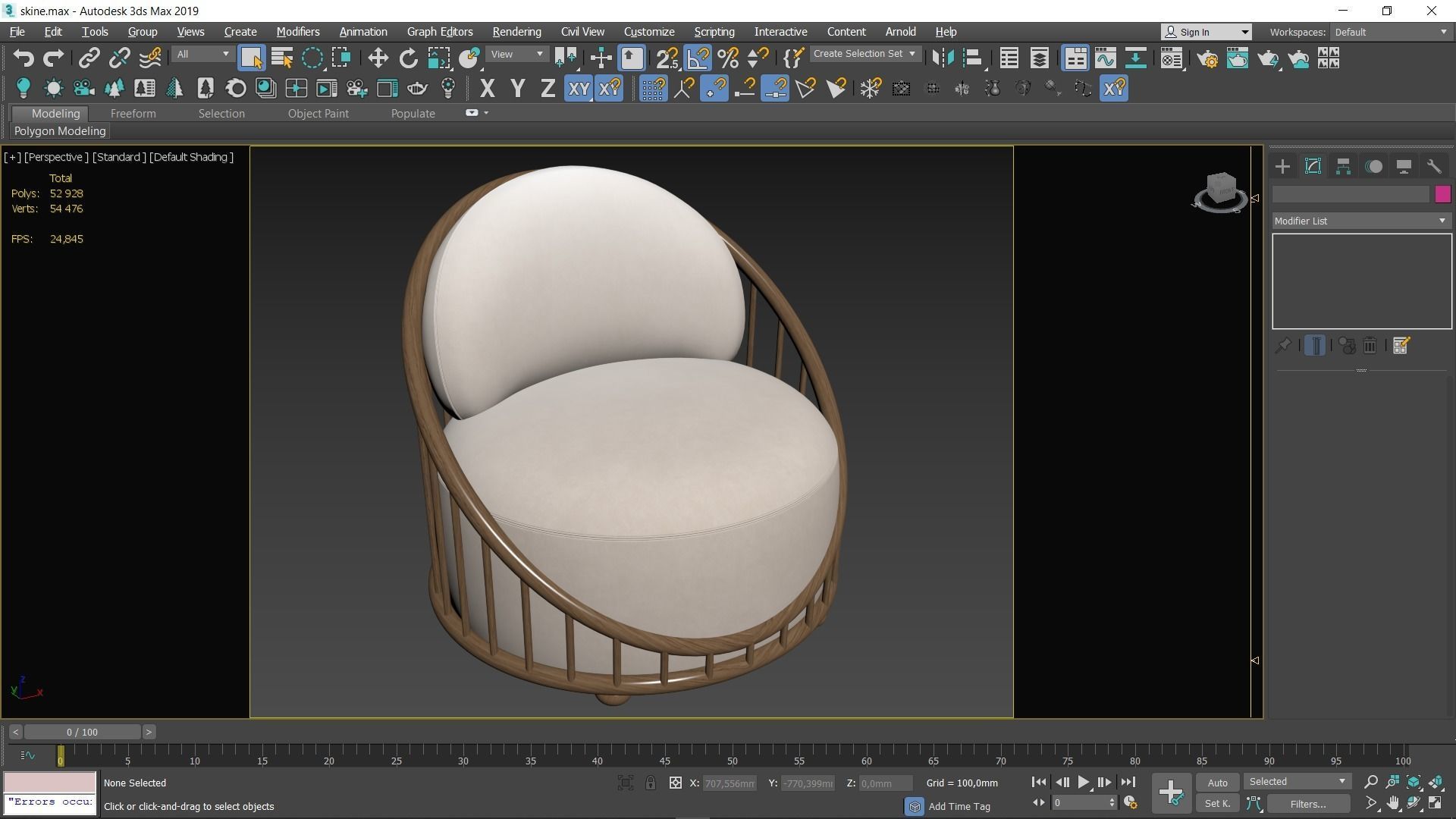Viewport: 1456px width, 819px height.
Task: Click the Unlink Selection icon
Action: coord(119,58)
